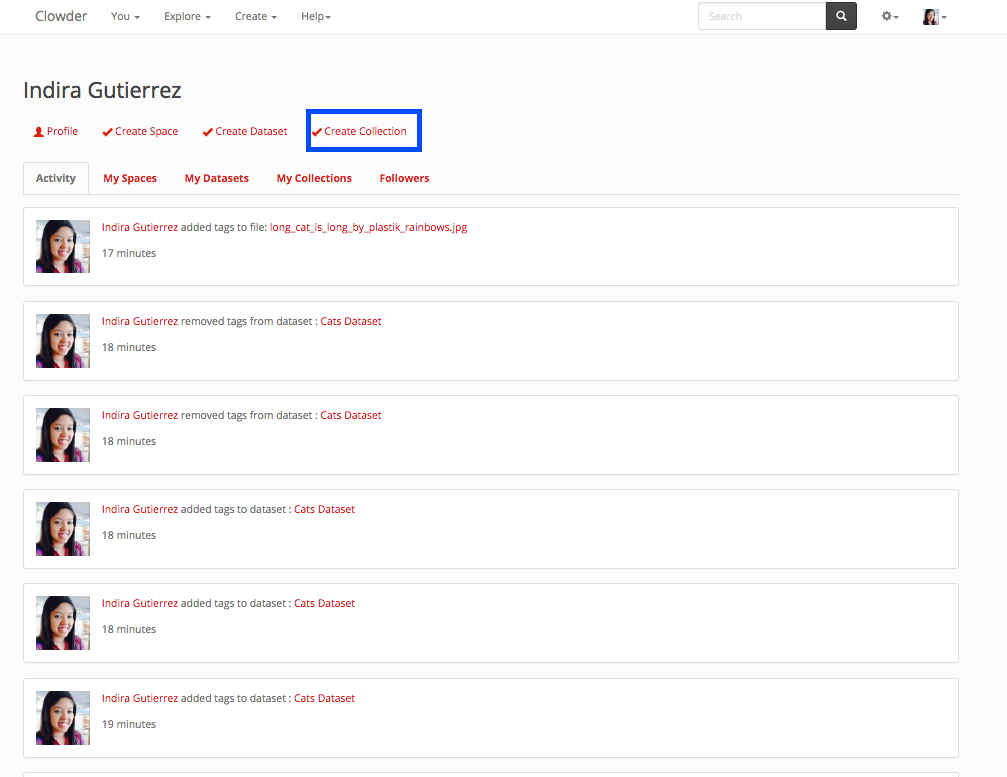Click the Create Dataset checkmark link
This screenshot has width=1007, height=777.
pyautogui.click(x=245, y=132)
